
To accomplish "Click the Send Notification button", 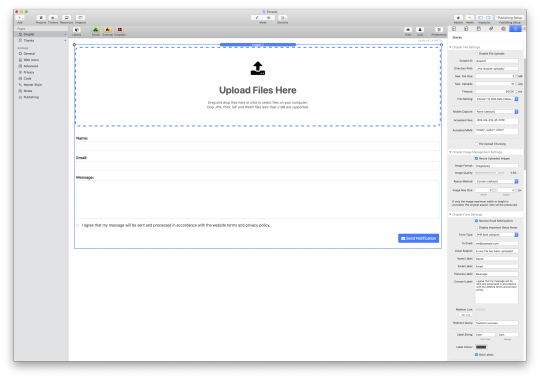I will point(418,239).
